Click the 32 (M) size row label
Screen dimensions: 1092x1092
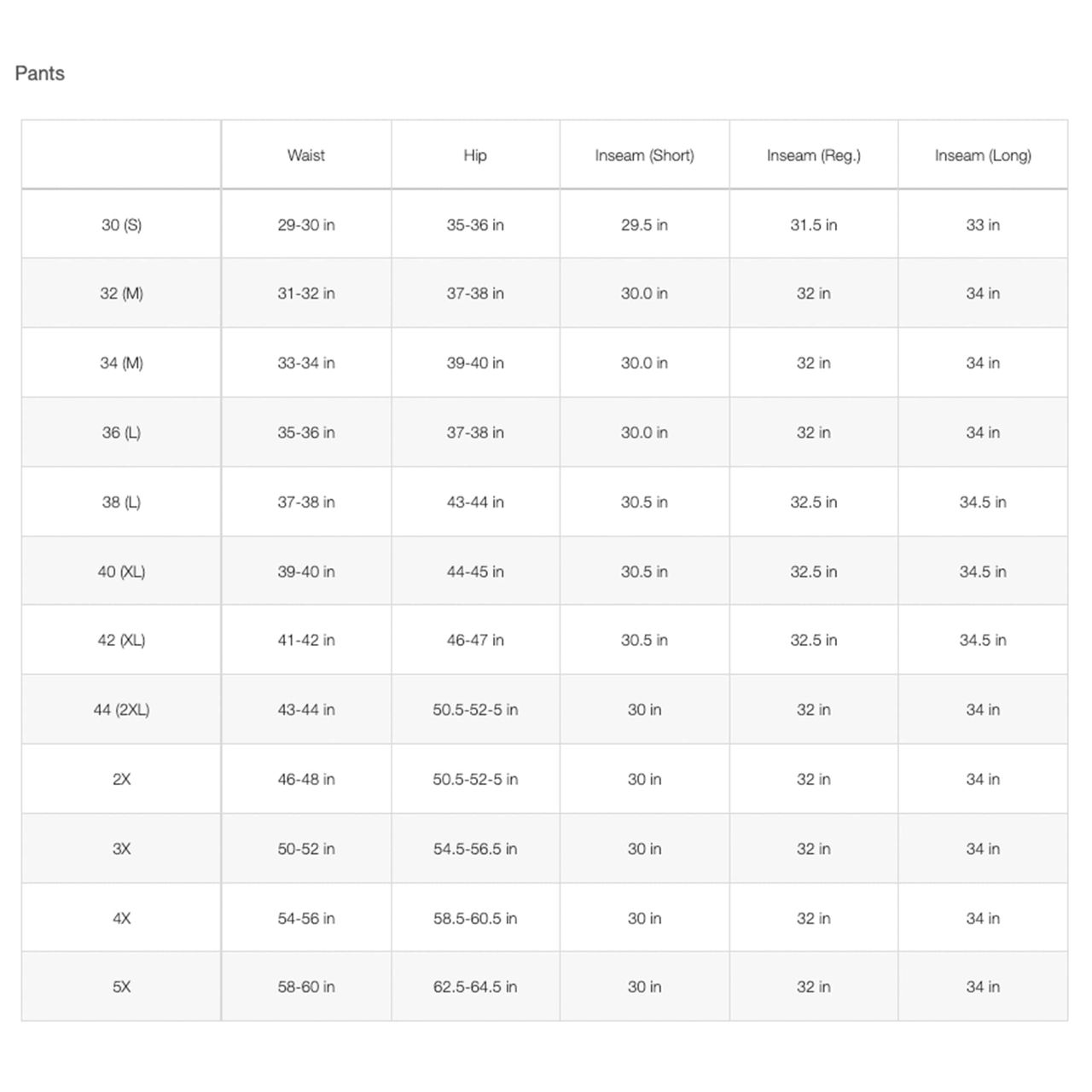point(121,293)
